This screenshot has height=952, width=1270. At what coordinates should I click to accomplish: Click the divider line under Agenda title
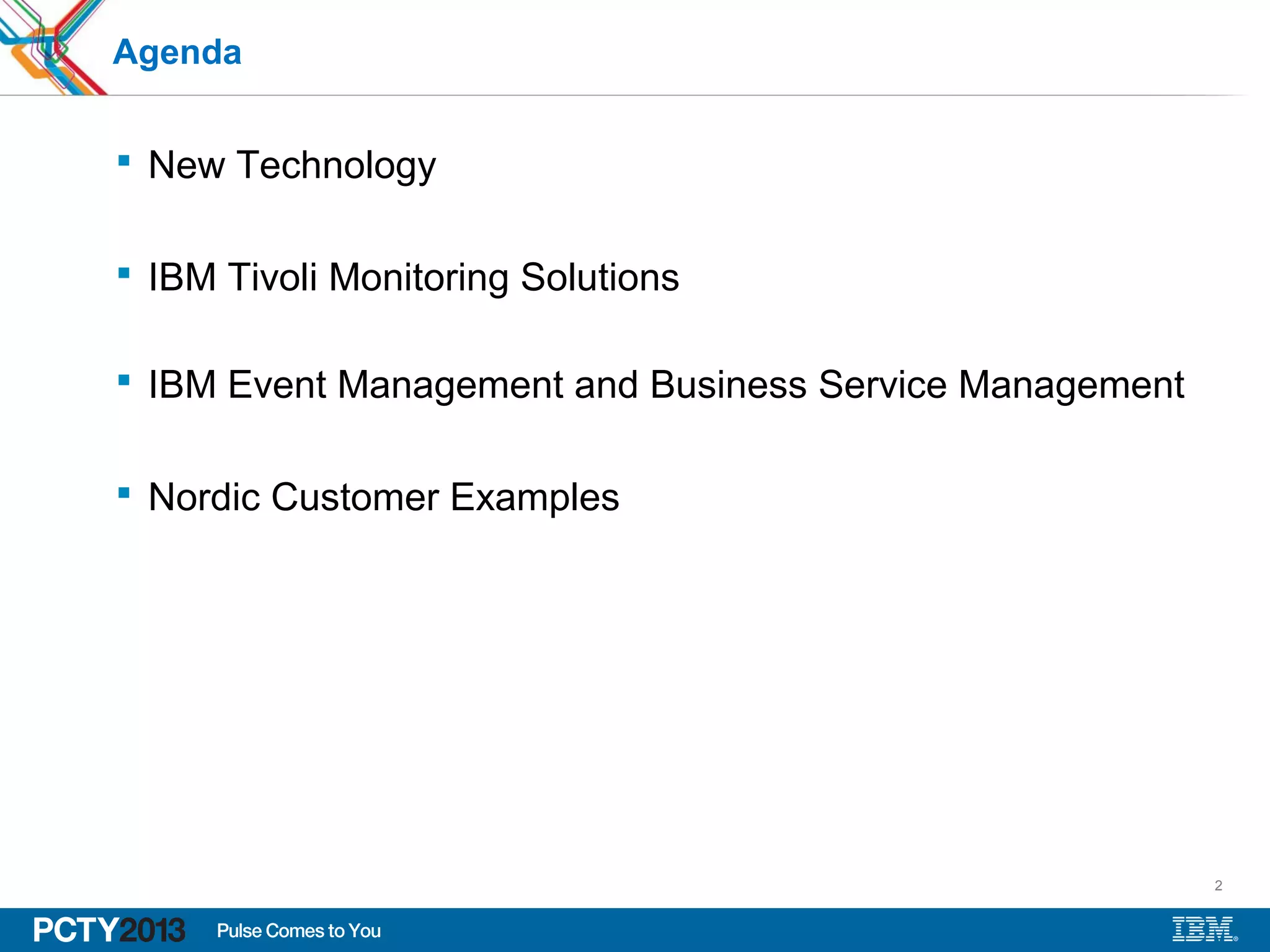coord(620,95)
